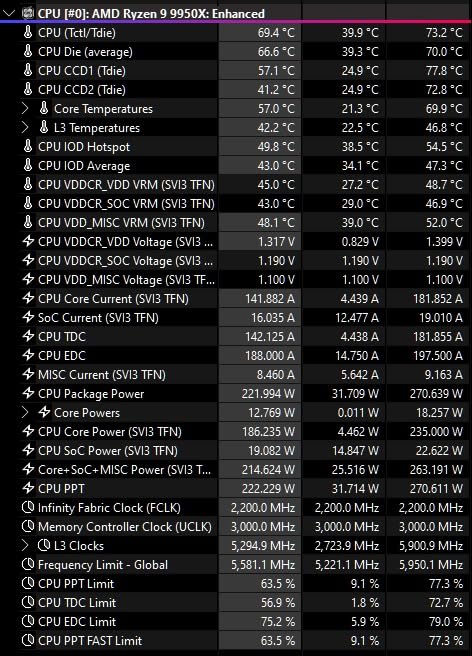This screenshot has width=472, height=656.
Task: Click lightning icon beside CPU EDC
Action: (x=28, y=355)
